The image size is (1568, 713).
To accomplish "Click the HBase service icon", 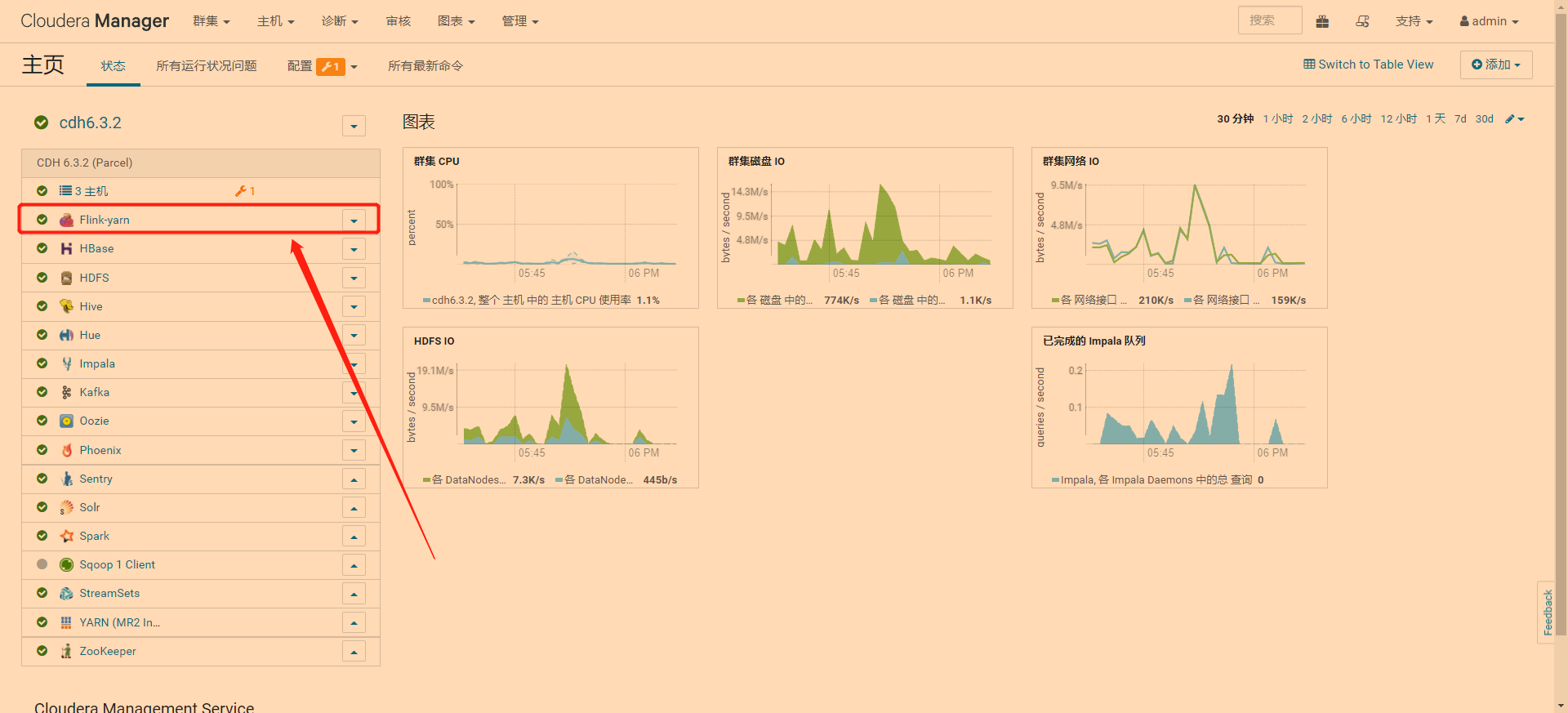I will pos(67,248).
